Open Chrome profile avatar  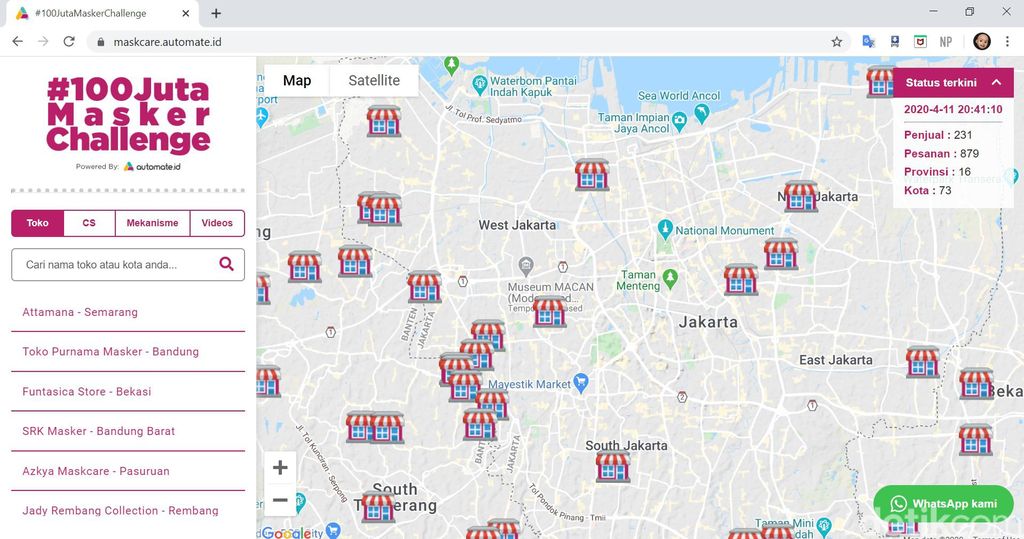pyautogui.click(x=982, y=41)
